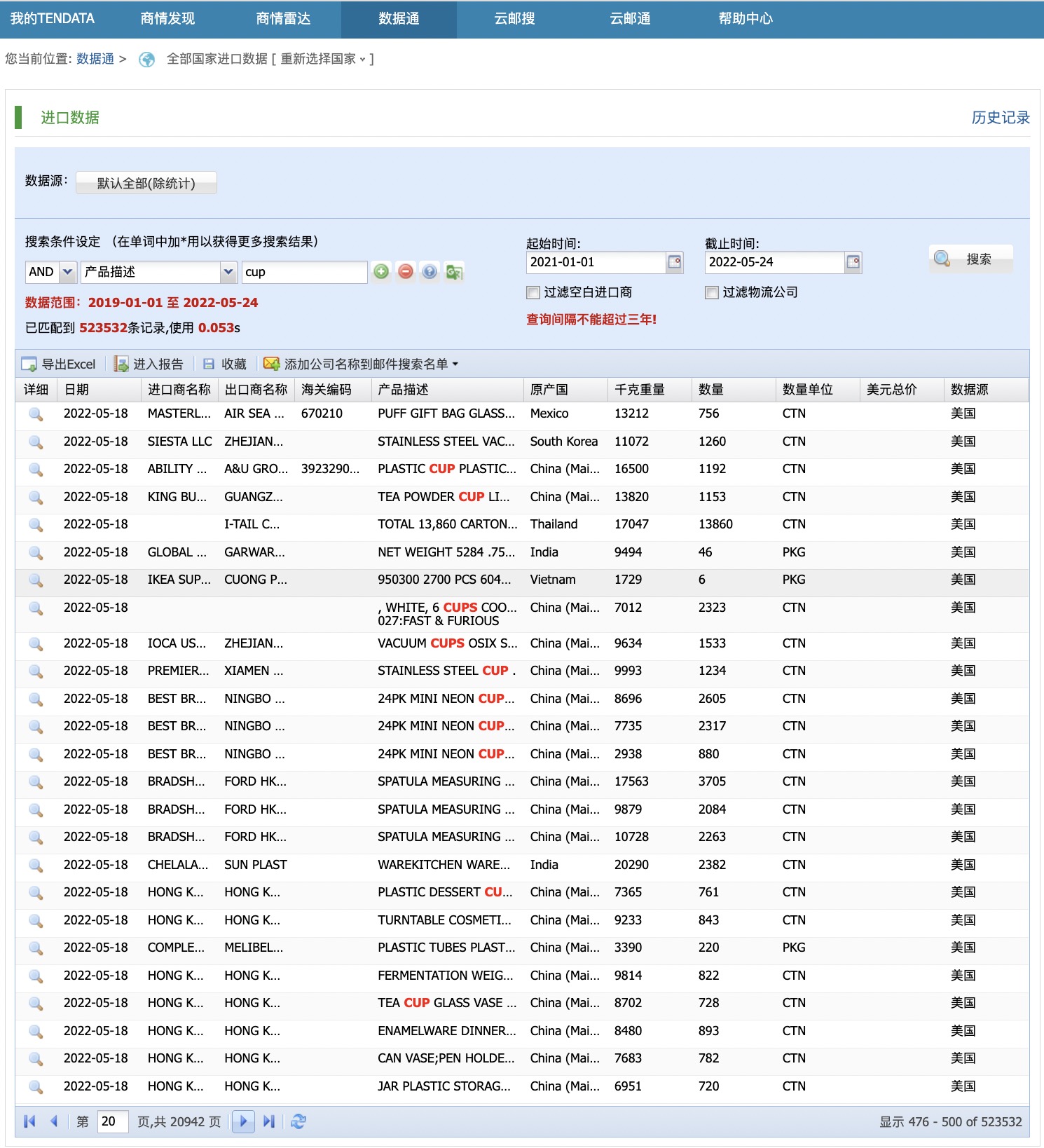Open details for IOCA US... row
Viewport: 1044px width, 1148px height.
click(36, 644)
